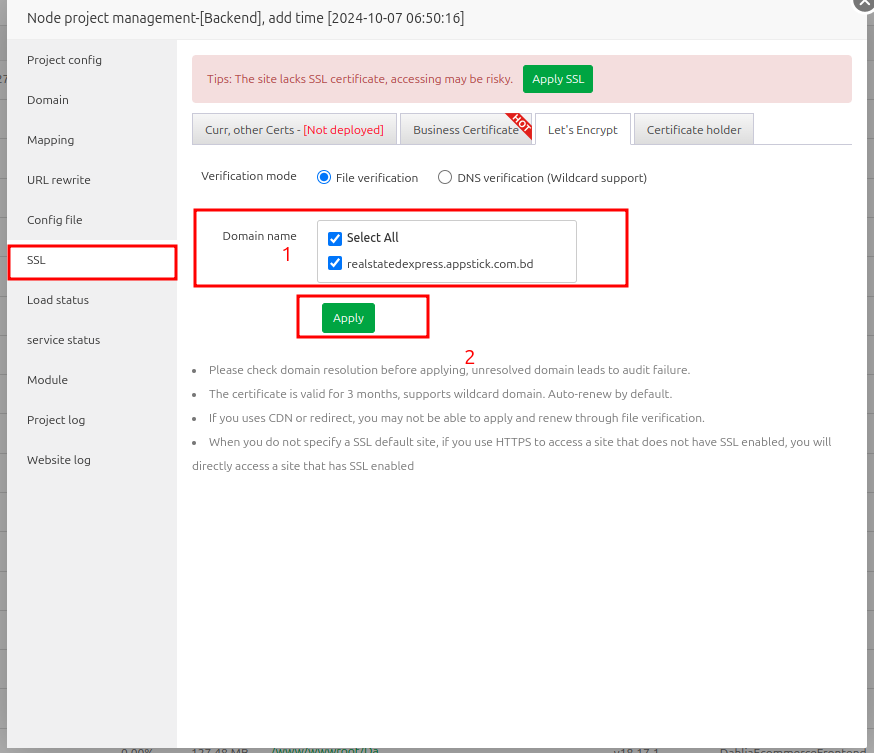Switch to Curr, other Certs tab

click(x=294, y=130)
